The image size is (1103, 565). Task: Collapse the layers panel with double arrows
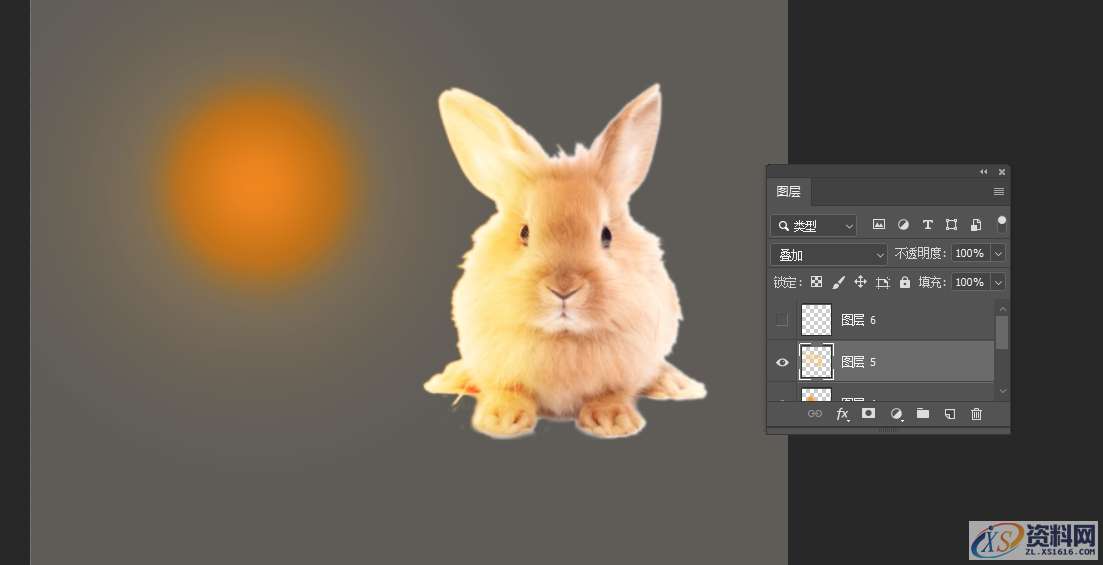click(x=983, y=172)
